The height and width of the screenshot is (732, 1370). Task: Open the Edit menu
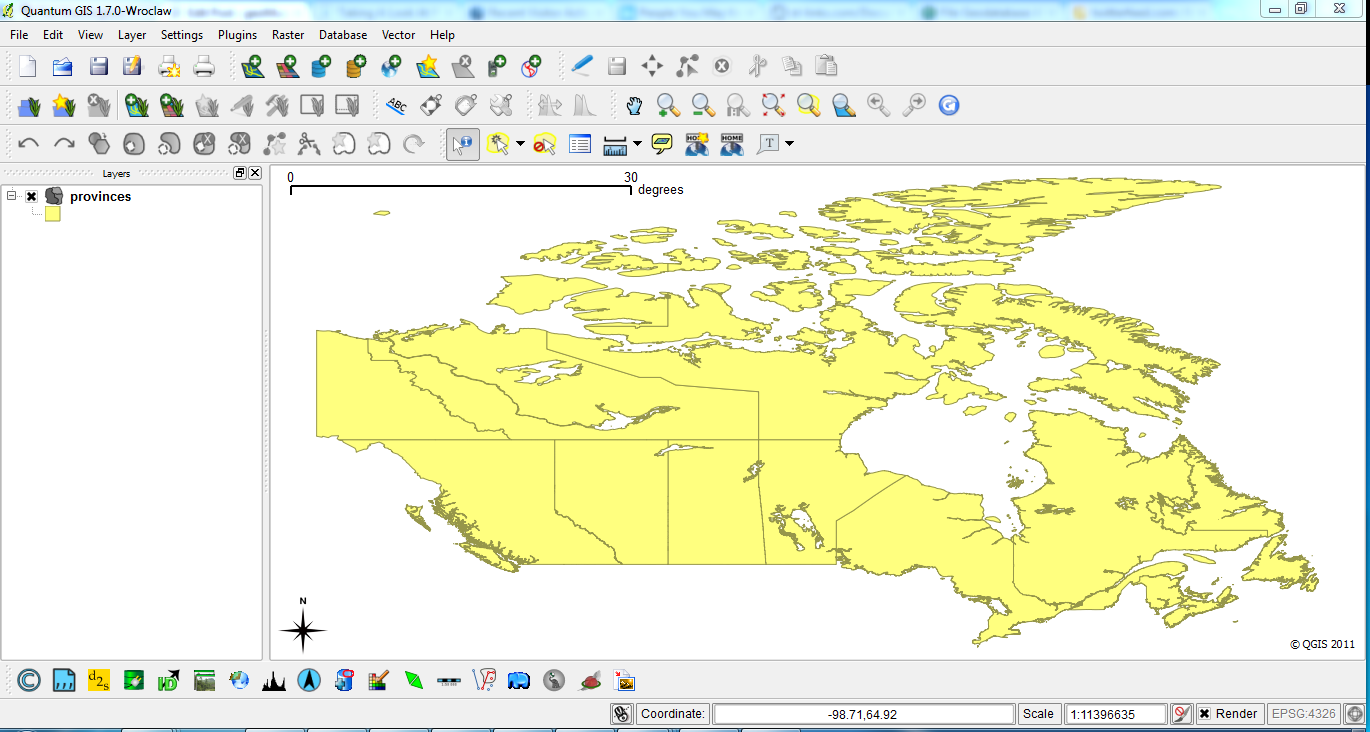(x=53, y=34)
